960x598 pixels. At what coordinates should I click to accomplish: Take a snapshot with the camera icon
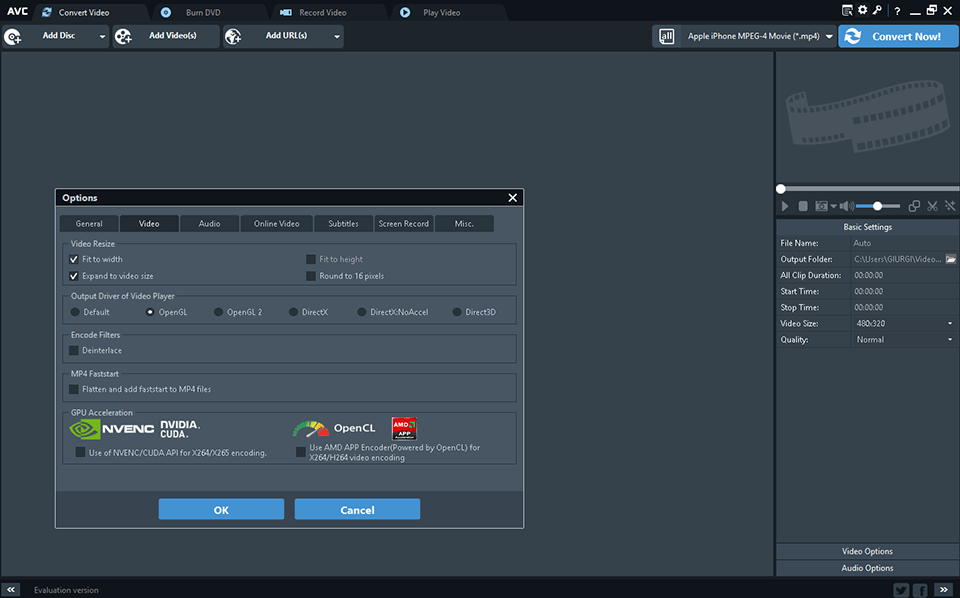(821, 206)
